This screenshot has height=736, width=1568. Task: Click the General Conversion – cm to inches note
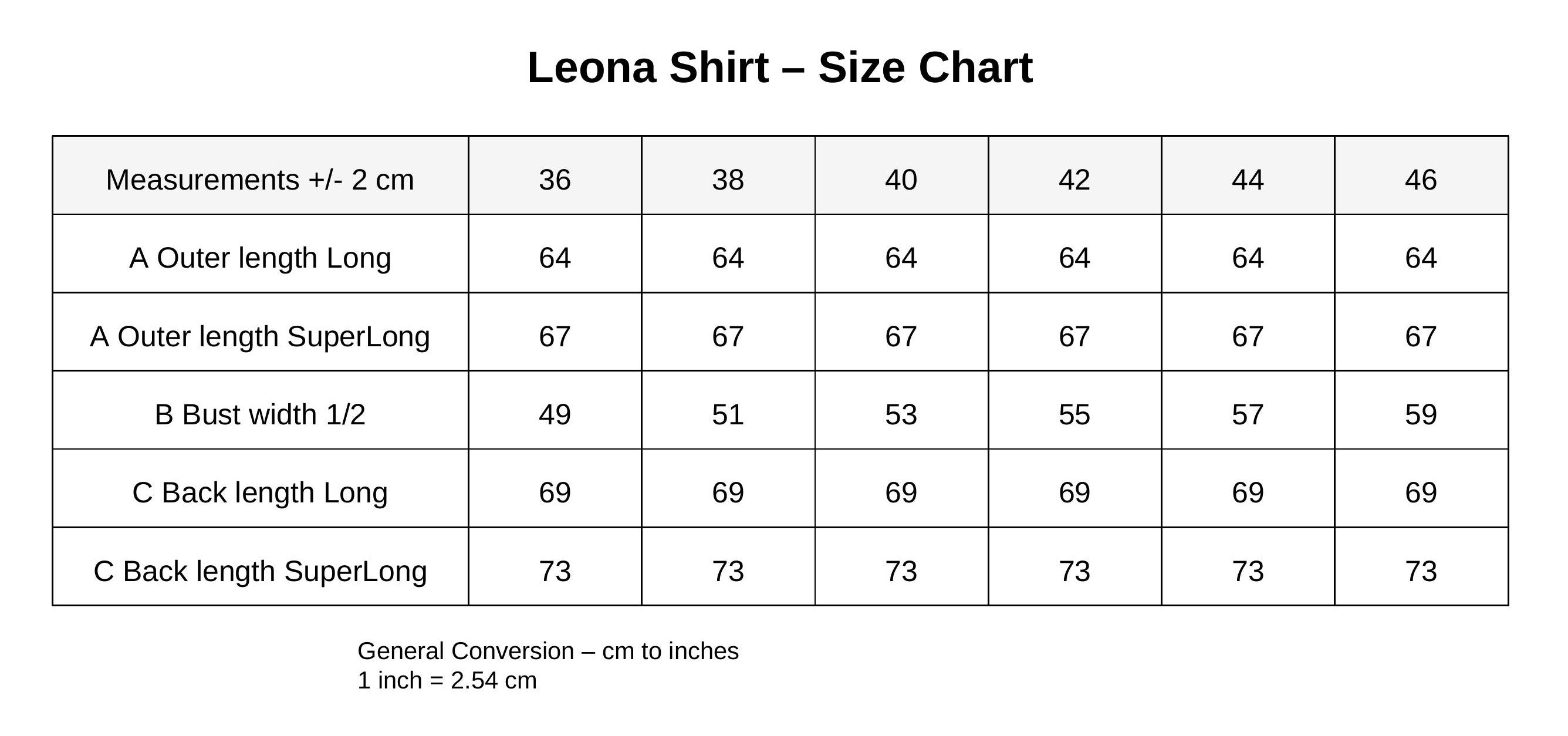click(548, 651)
